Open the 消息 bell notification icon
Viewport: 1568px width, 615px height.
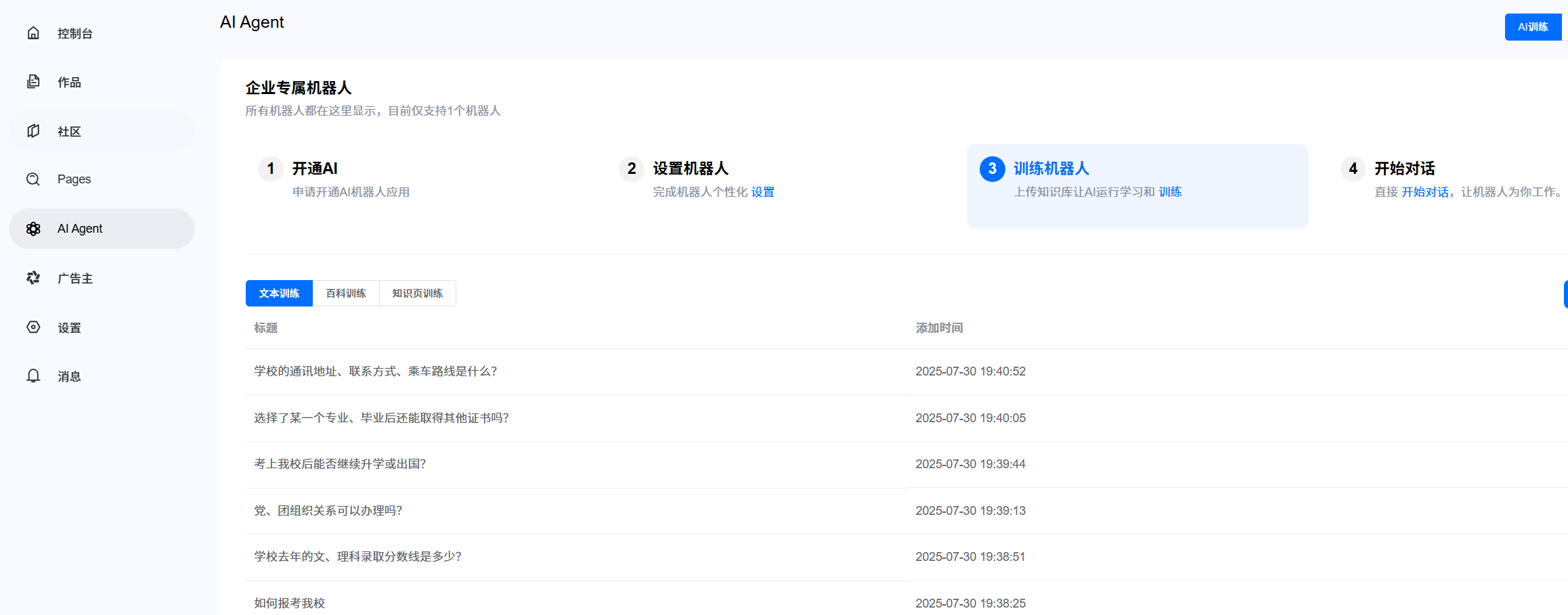click(33, 376)
